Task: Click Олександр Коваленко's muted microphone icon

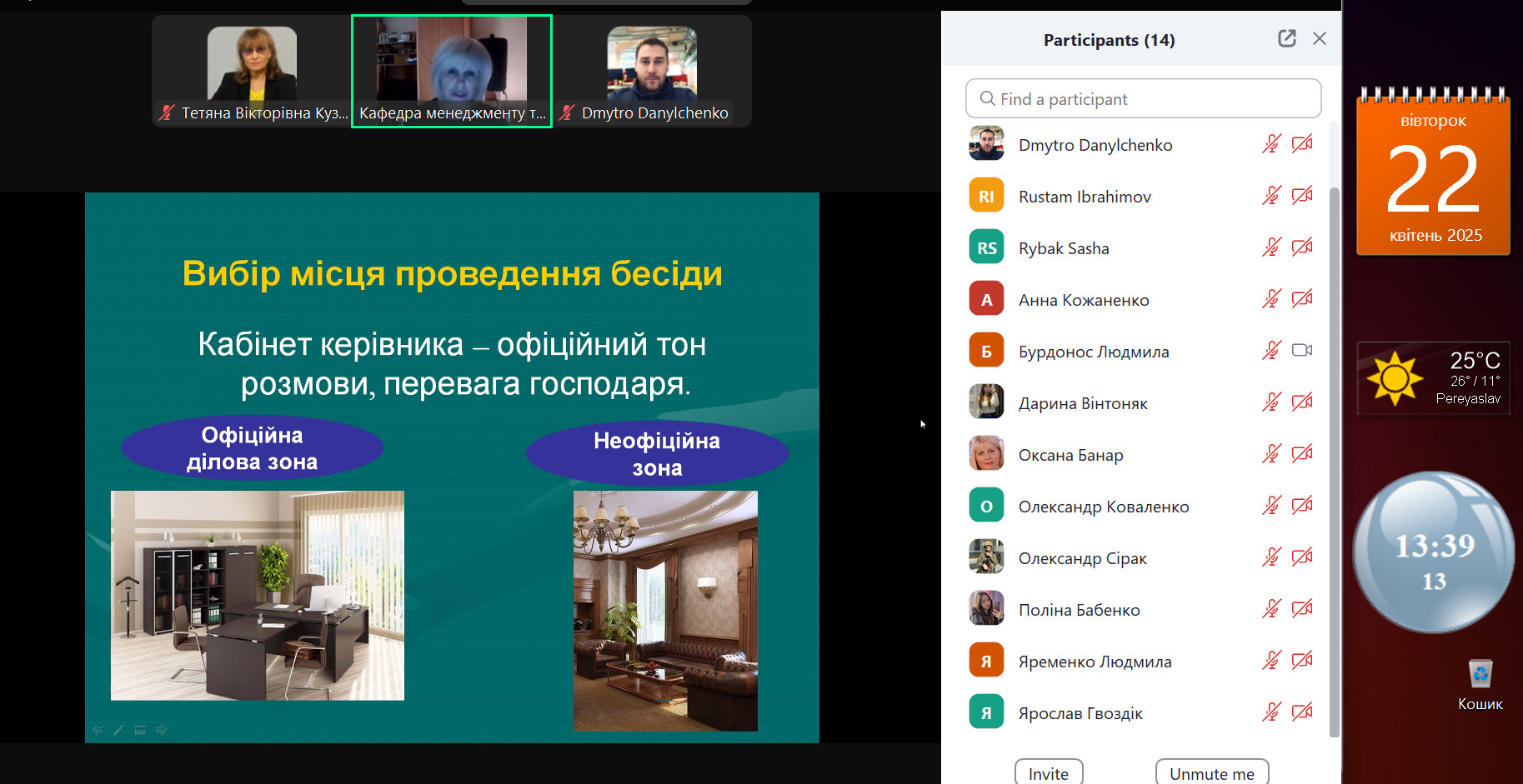Action: [1271, 506]
